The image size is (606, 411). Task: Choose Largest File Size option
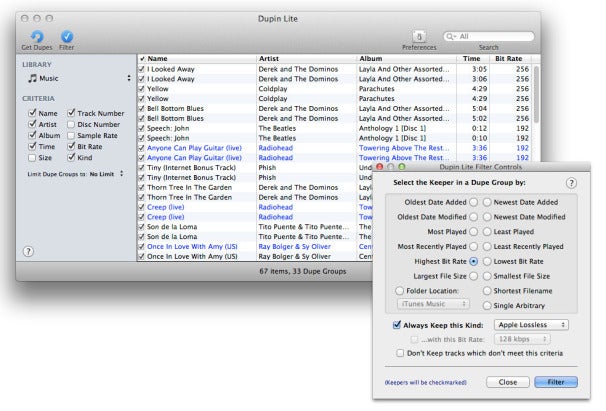point(473,276)
